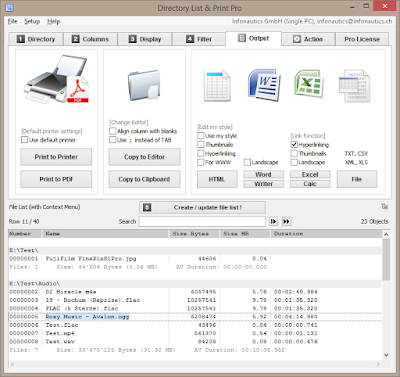This screenshot has width=400, height=377.
Task: Click the file export data icon
Action: tap(355, 86)
